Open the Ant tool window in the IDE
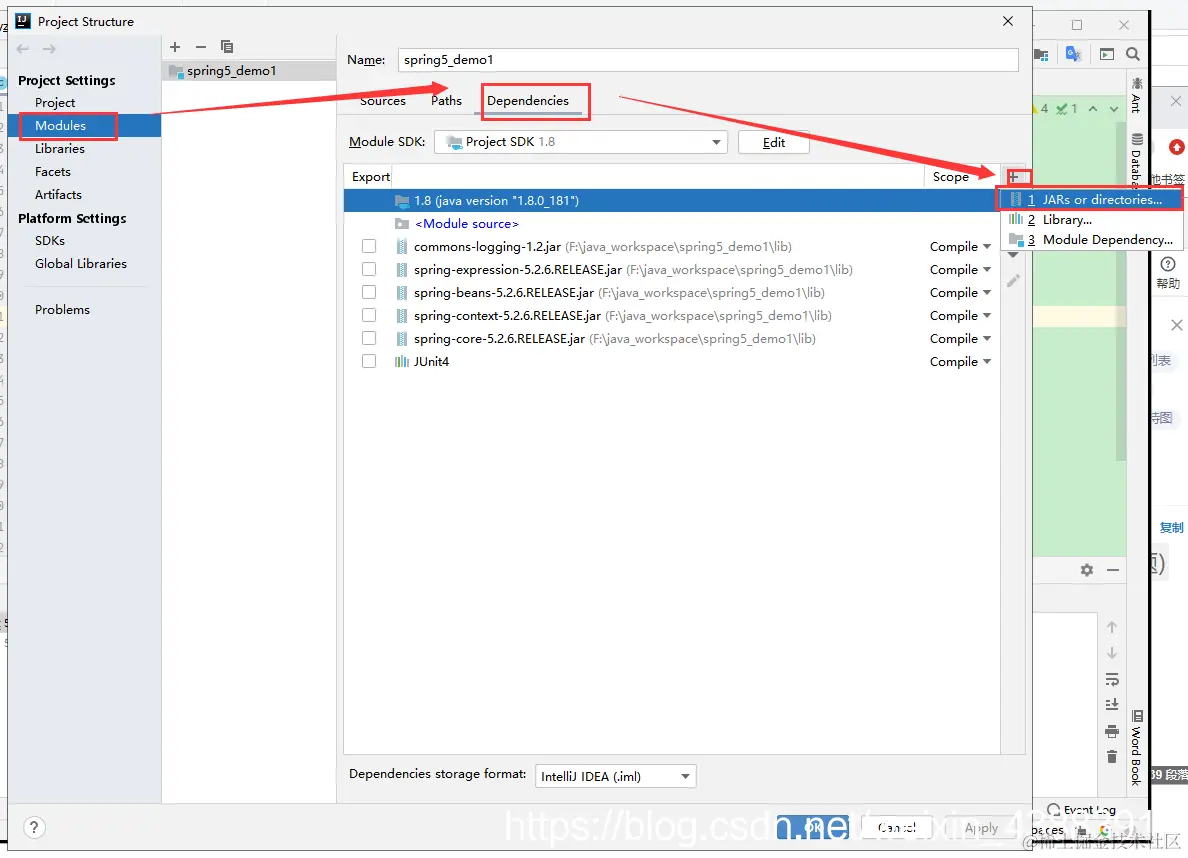This screenshot has height=858, width=1188. tap(1136, 96)
